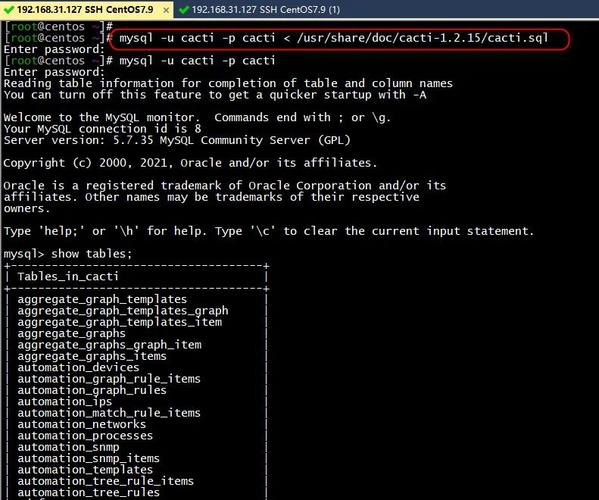Click the 'automation_templates' row
The height and width of the screenshot is (500, 599).
coord(85,470)
